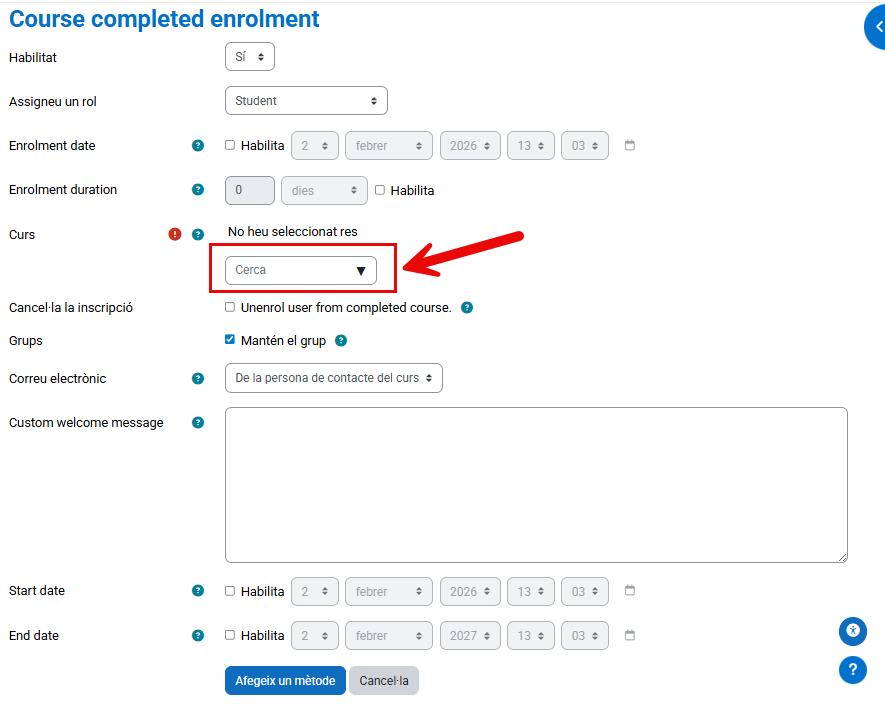Click inside the Custom welcome message textarea
Screen dimensions: 885x704
[x=536, y=484]
